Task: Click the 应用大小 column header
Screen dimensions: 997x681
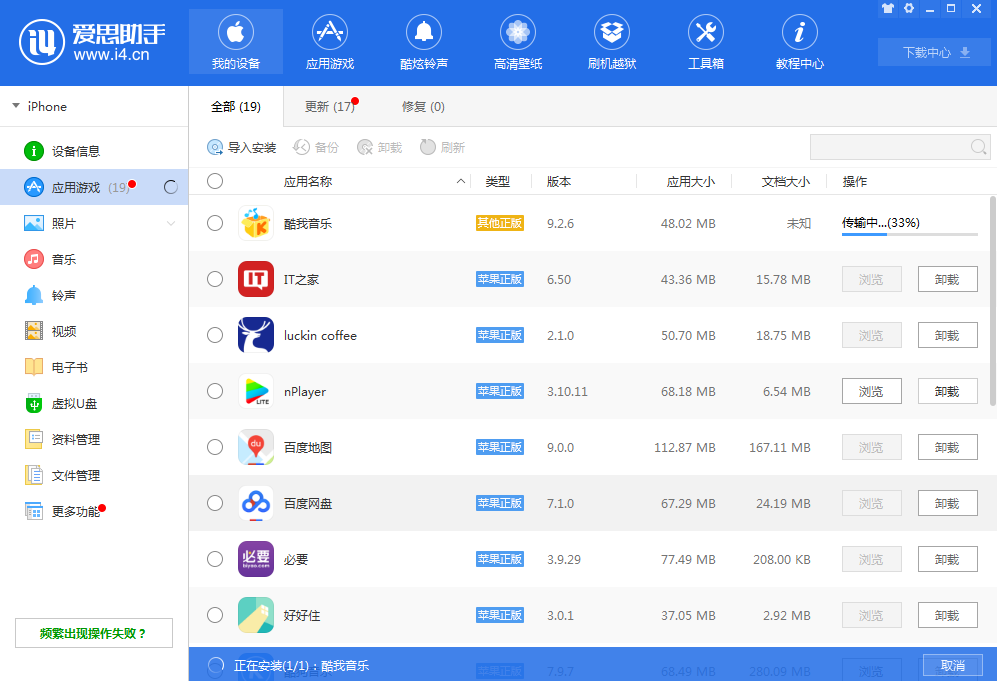Action: [x=691, y=181]
